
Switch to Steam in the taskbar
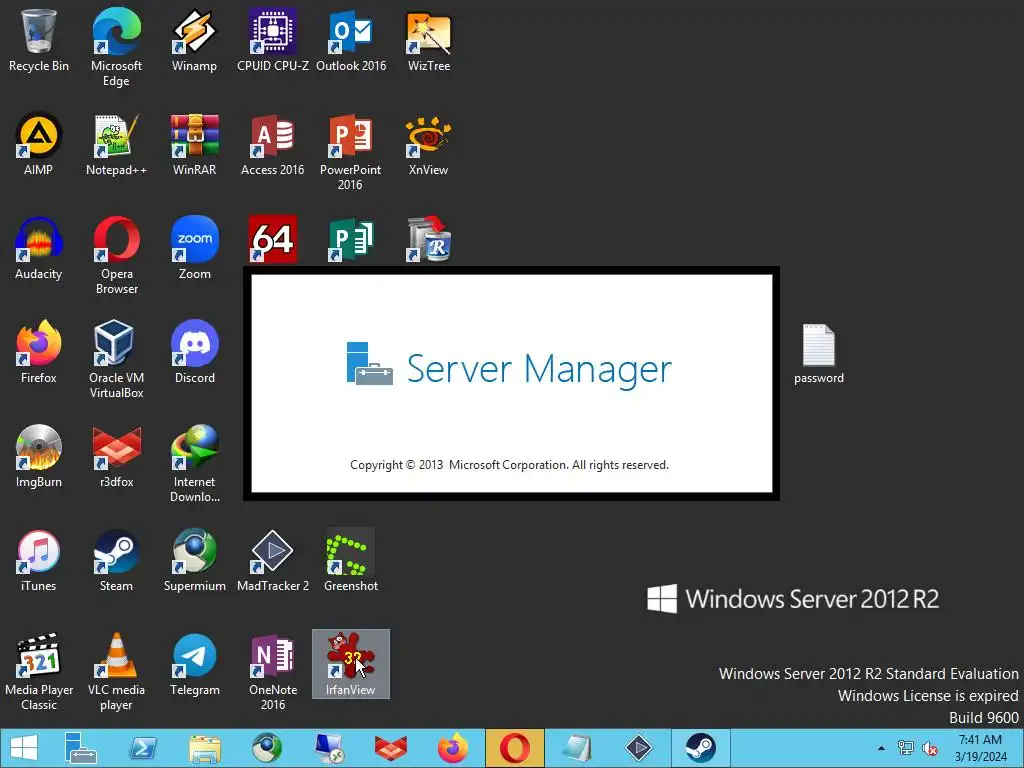click(700, 748)
